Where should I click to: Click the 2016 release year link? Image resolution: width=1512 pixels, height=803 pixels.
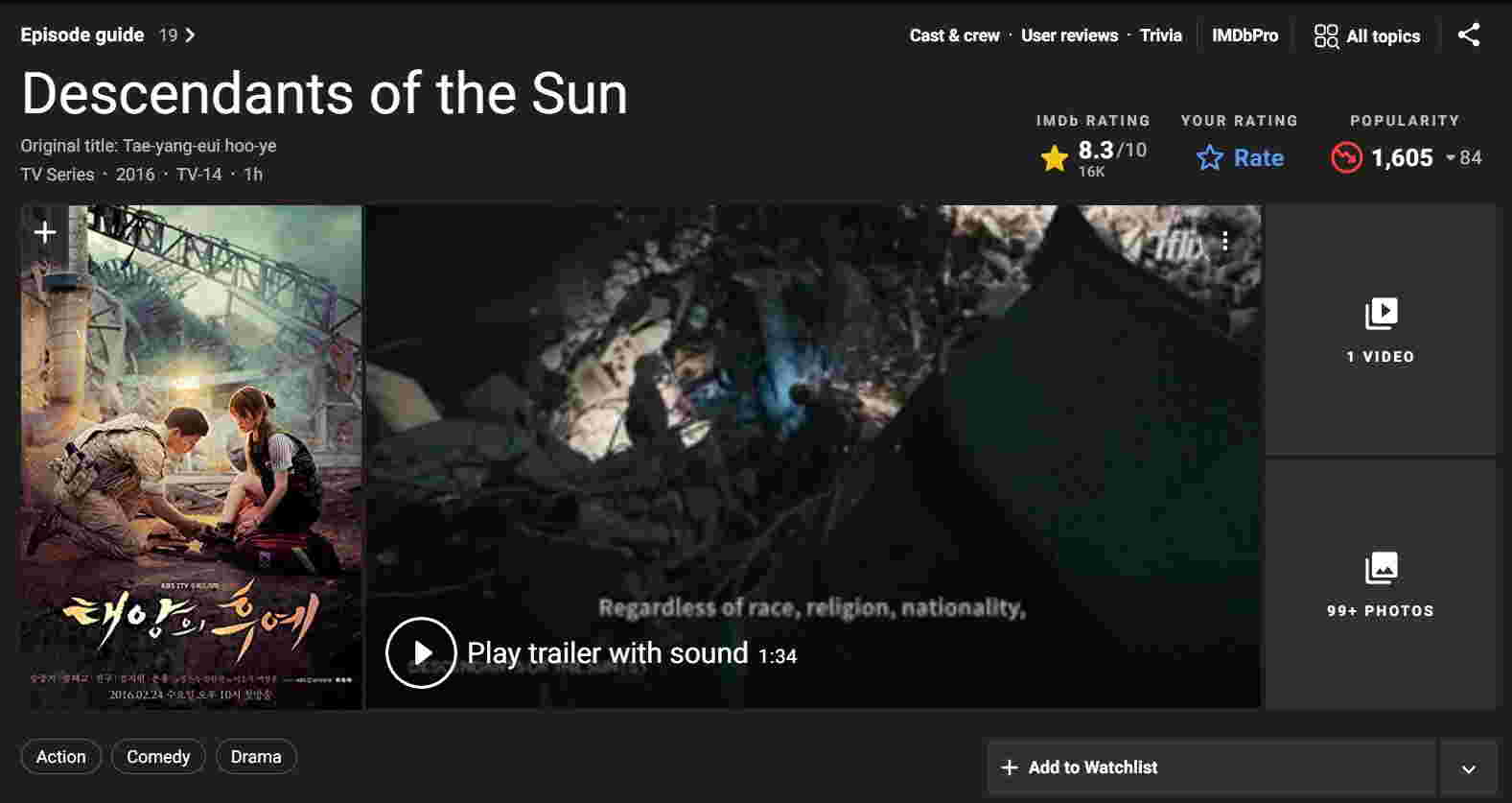(135, 175)
